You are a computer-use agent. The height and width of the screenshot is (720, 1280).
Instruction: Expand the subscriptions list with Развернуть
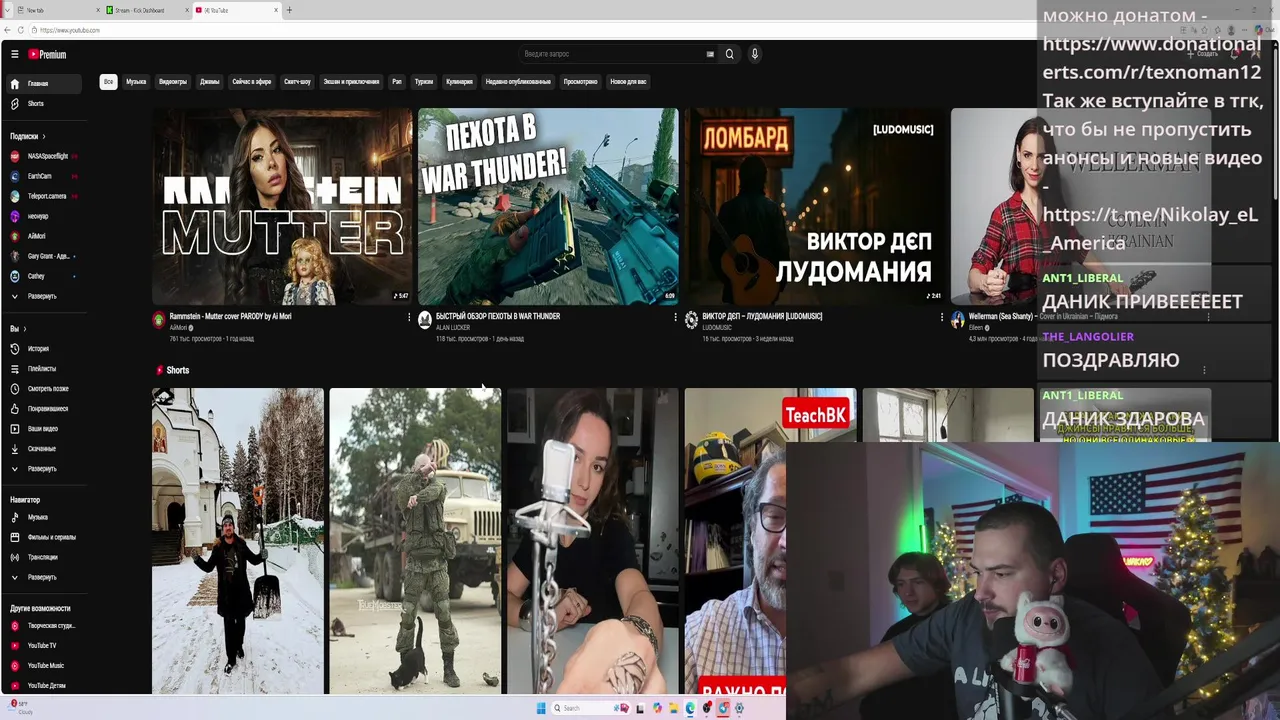click(x=43, y=297)
